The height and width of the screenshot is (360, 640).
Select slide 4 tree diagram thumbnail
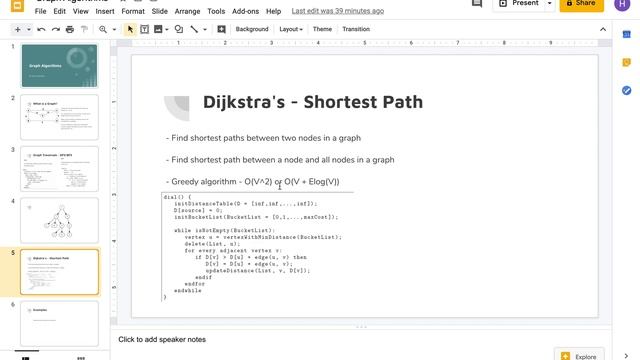[60, 220]
